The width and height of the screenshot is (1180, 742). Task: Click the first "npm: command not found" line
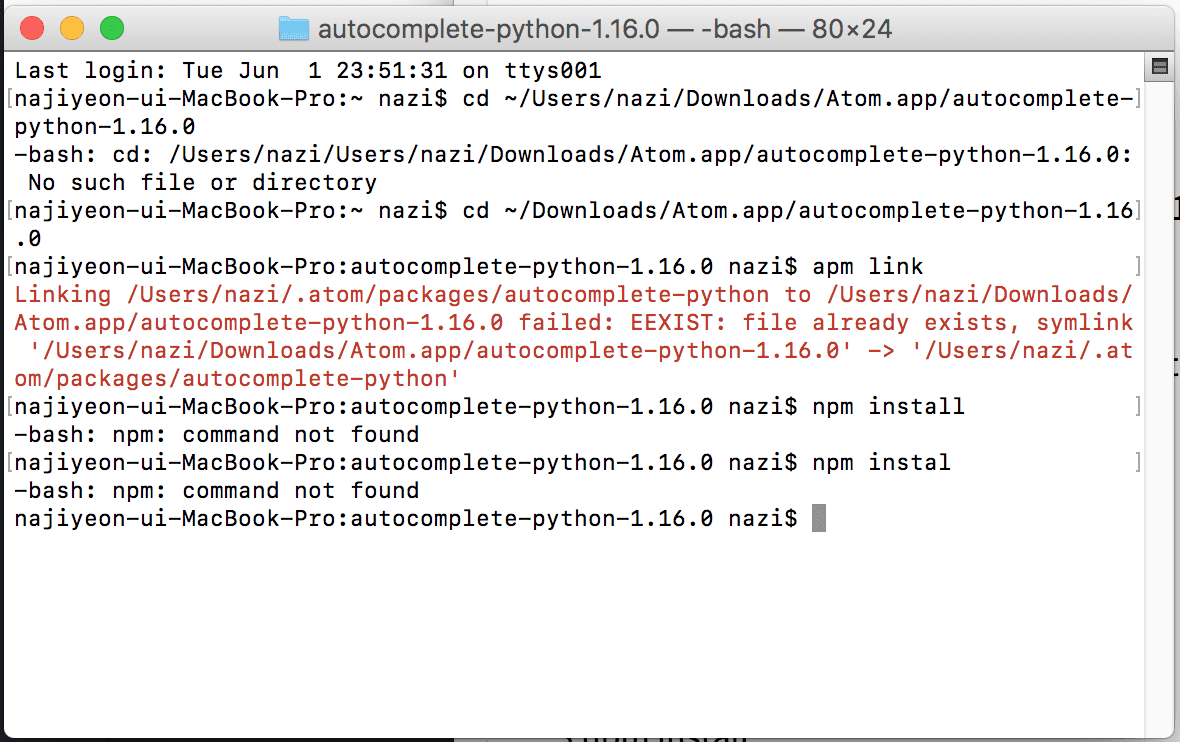216,435
